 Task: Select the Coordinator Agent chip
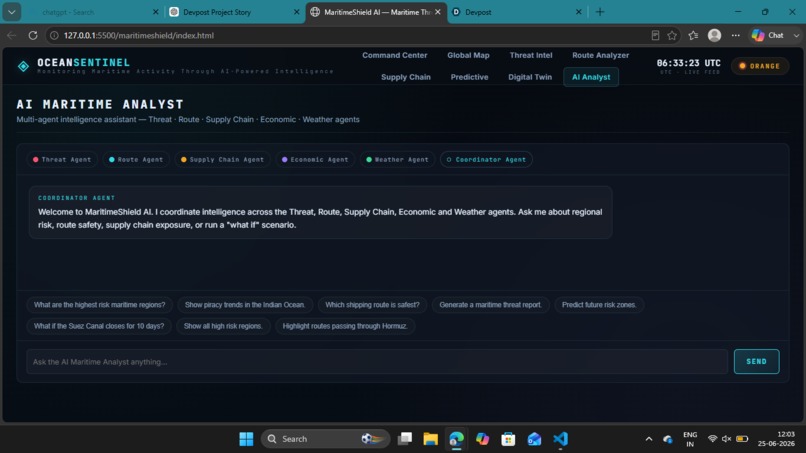click(486, 159)
